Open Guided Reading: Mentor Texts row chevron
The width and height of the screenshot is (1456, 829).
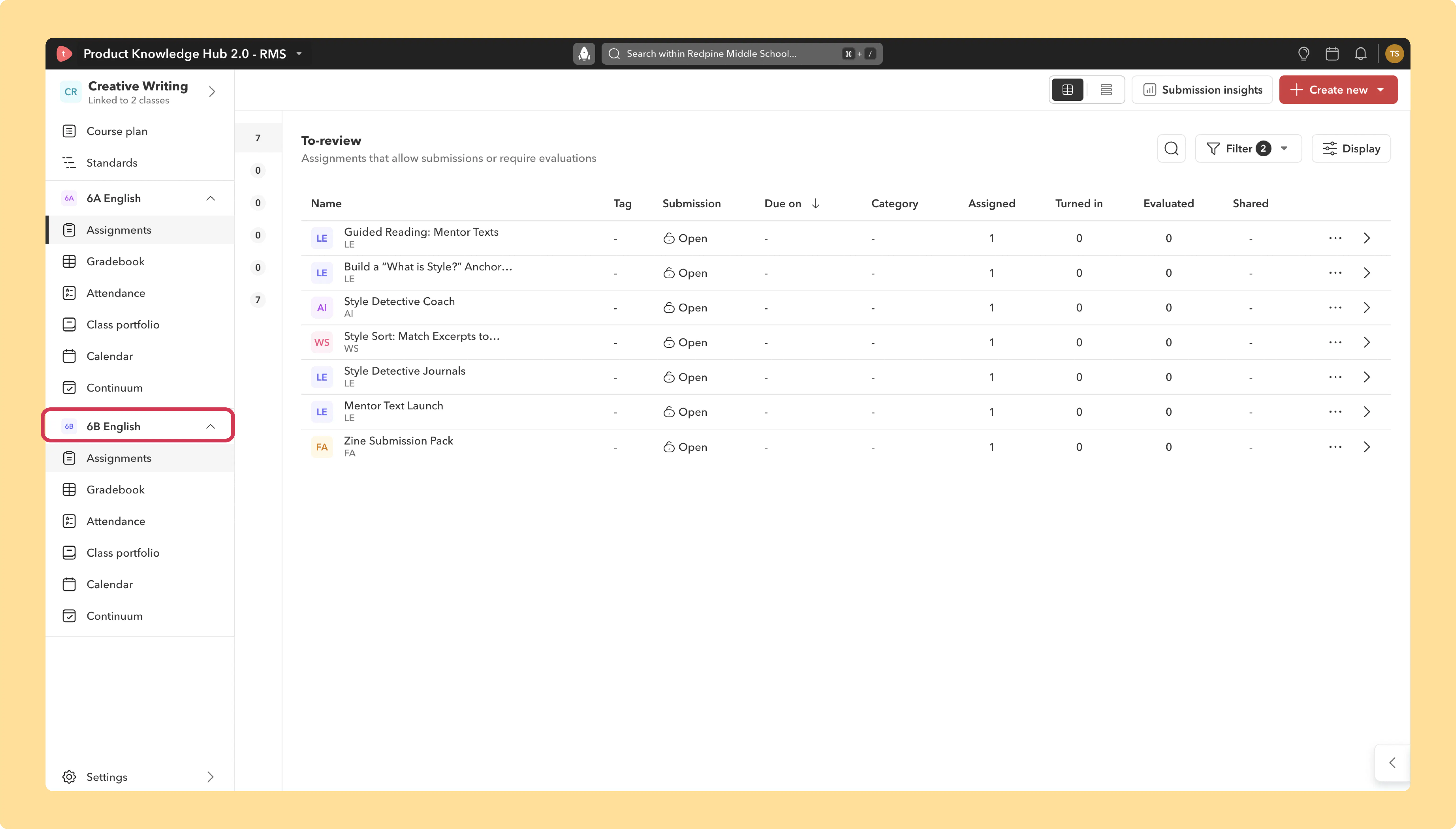point(1367,238)
